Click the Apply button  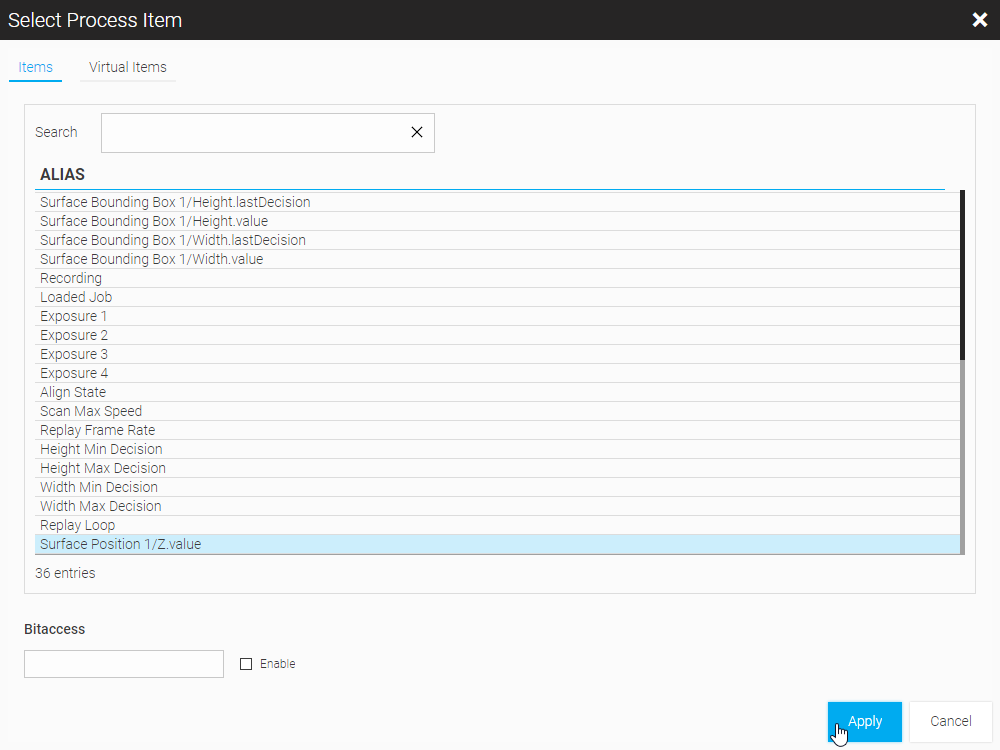coord(864,721)
